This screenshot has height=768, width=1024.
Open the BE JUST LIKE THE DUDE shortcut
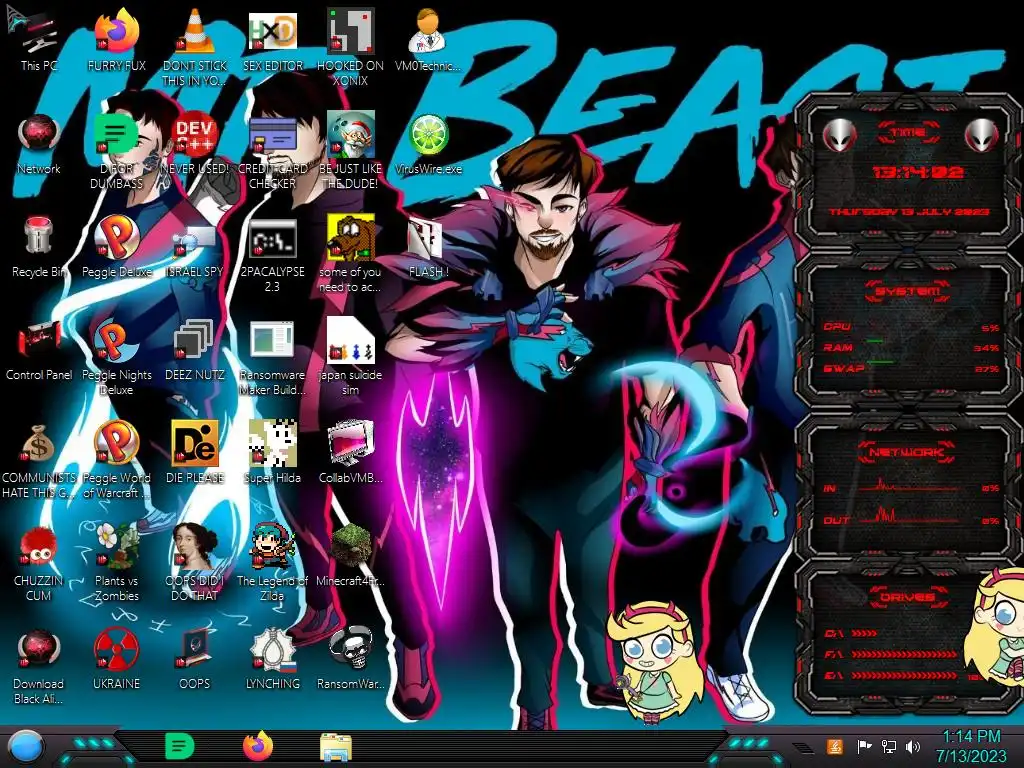pos(351,136)
